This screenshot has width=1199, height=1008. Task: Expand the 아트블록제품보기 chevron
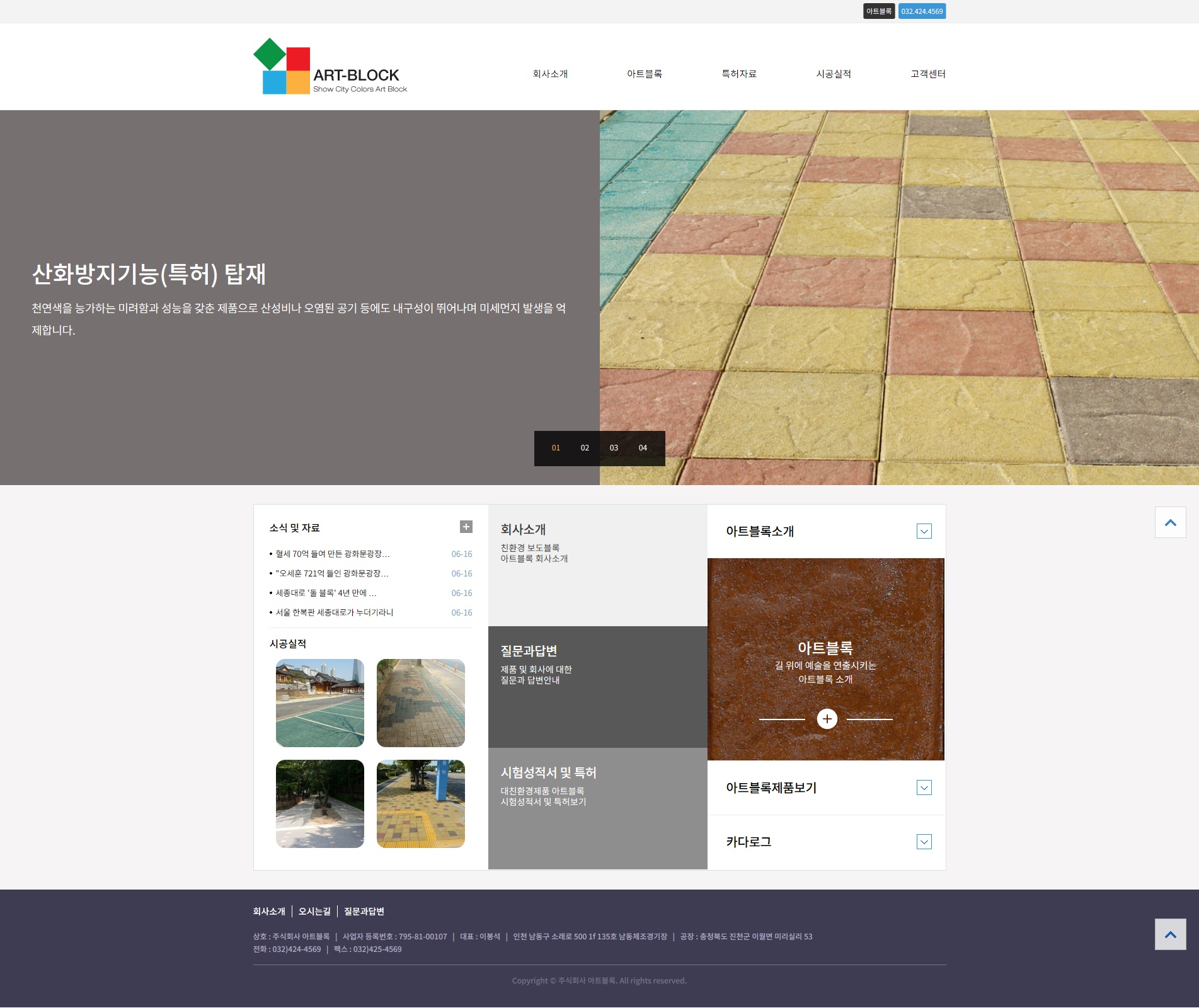[924, 787]
